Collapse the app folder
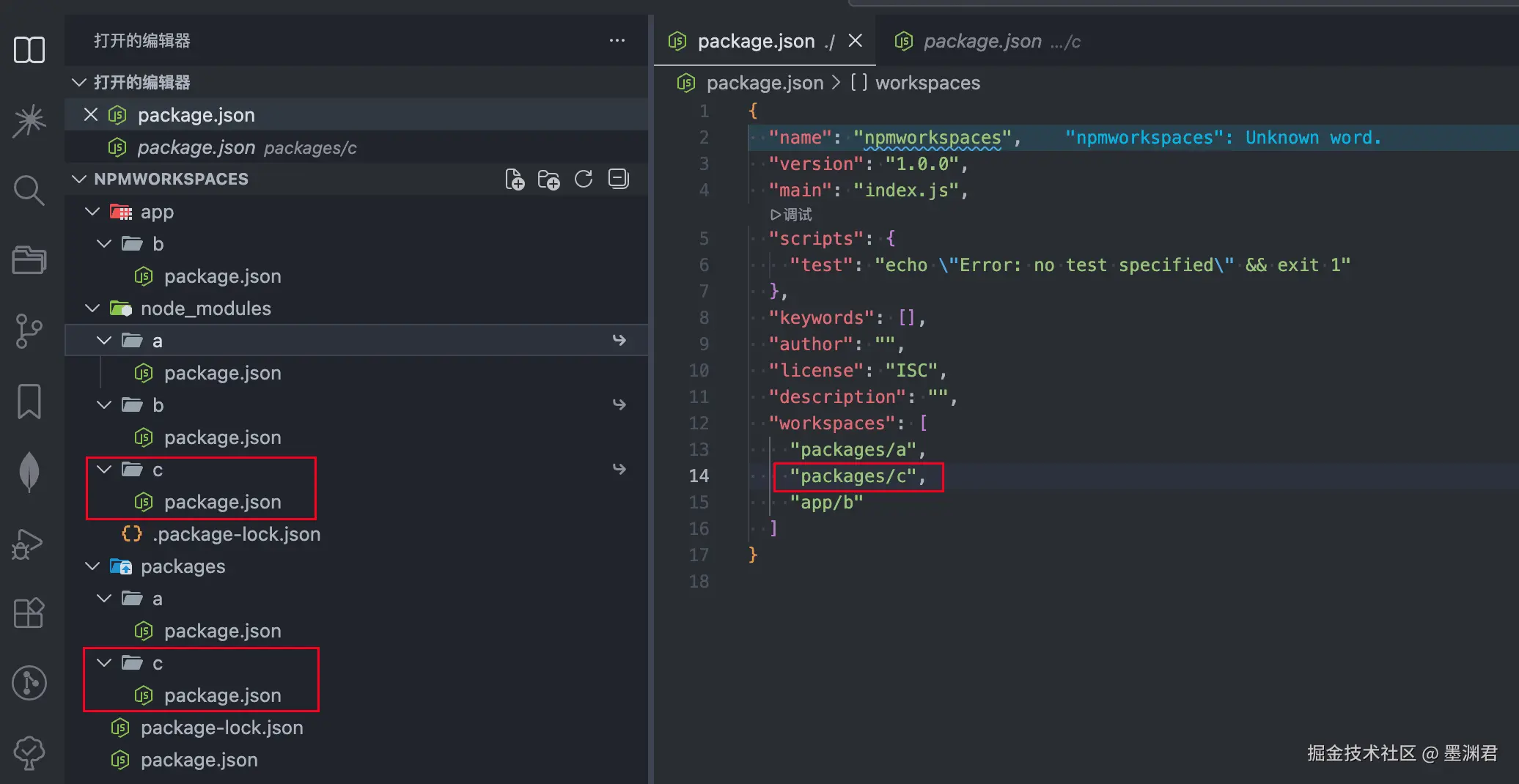Viewport: 1519px width, 784px height. 92,212
